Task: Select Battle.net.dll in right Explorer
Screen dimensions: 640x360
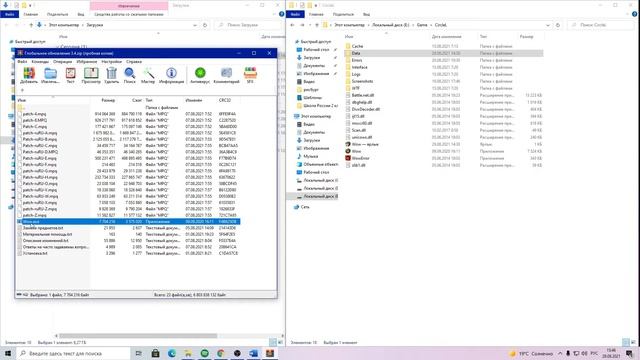Action: (x=362, y=95)
